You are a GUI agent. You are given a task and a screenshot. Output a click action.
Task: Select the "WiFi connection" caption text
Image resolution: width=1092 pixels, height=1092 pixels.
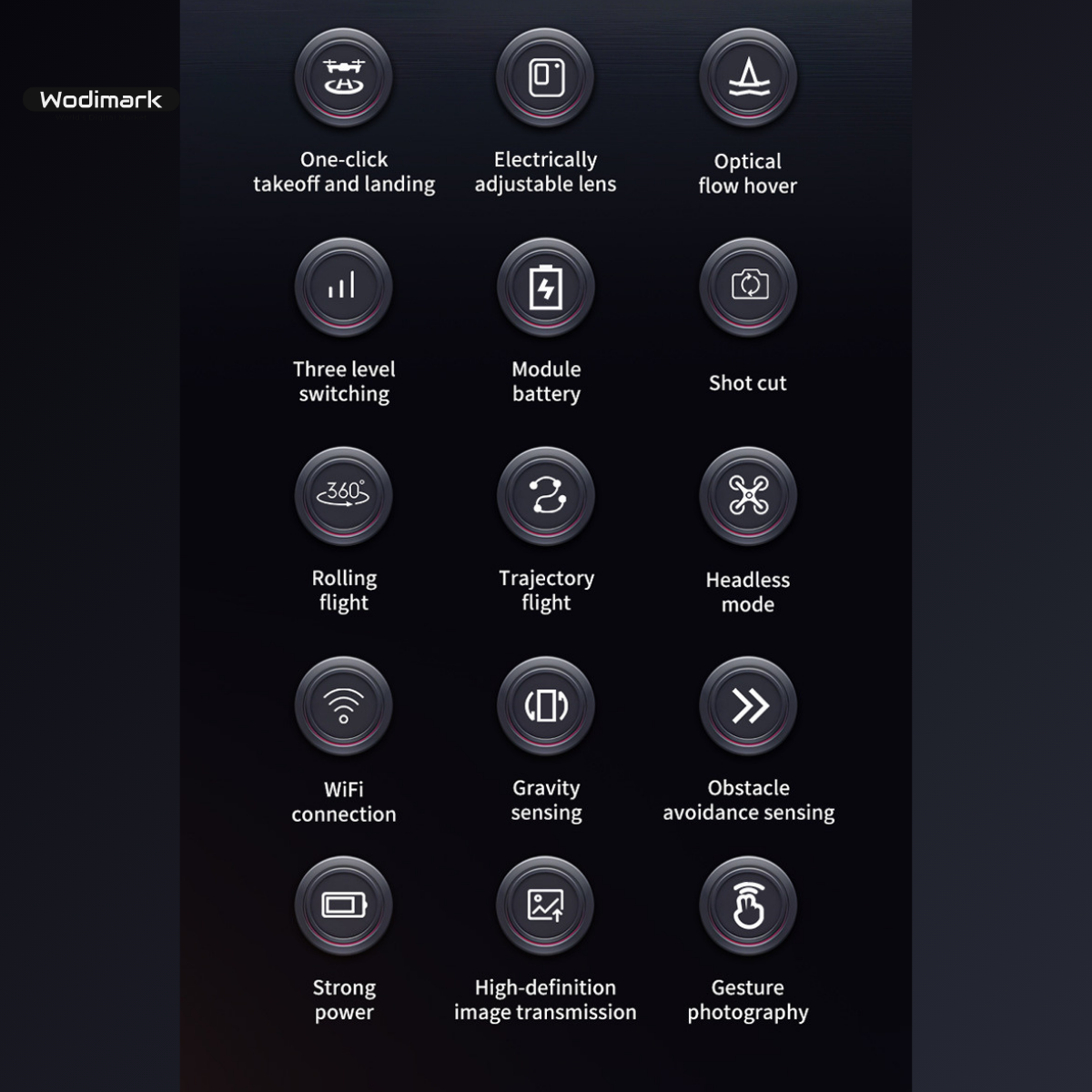coord(344,802)
